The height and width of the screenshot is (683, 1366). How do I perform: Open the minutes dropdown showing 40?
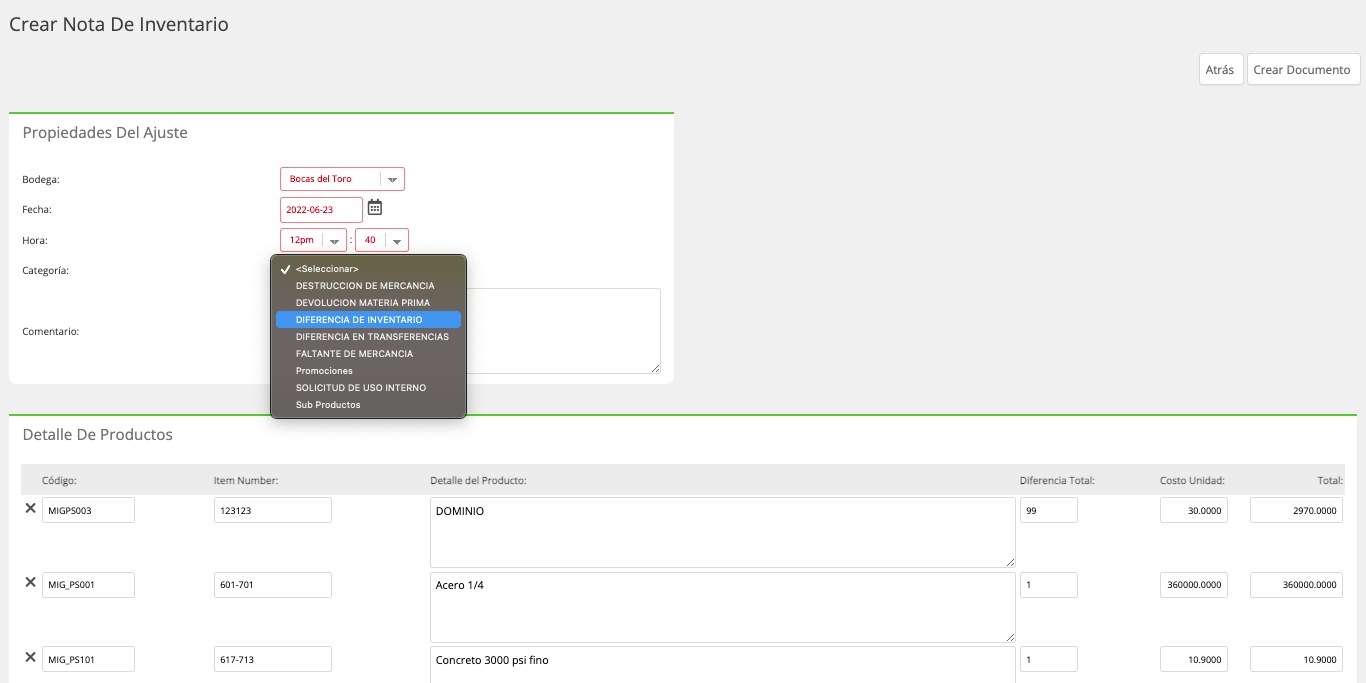pos(382,240)
